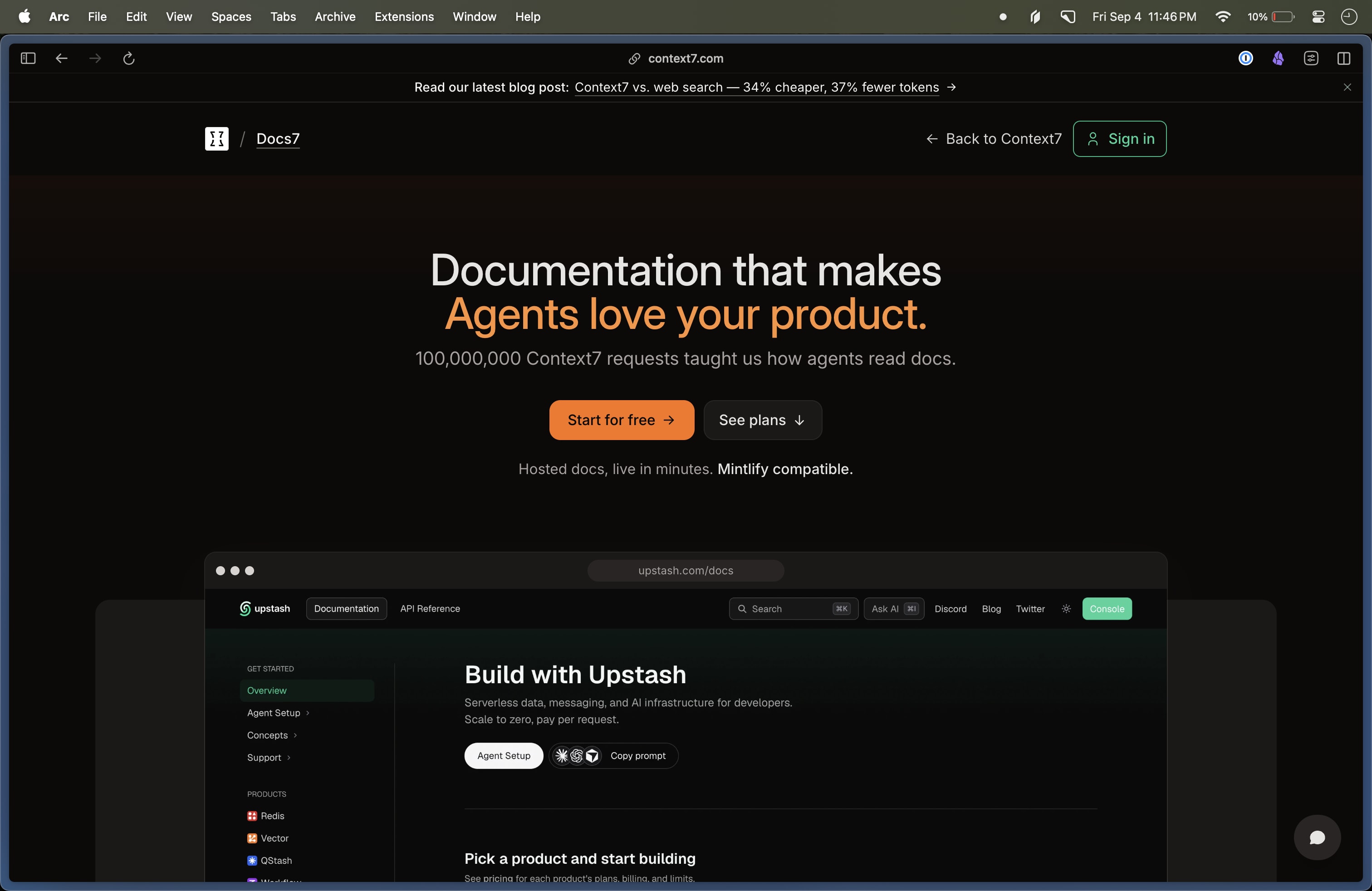Click the cube icon beside Copy prompt
This screenshot has height=891, width=1372.
click(592, 755)
